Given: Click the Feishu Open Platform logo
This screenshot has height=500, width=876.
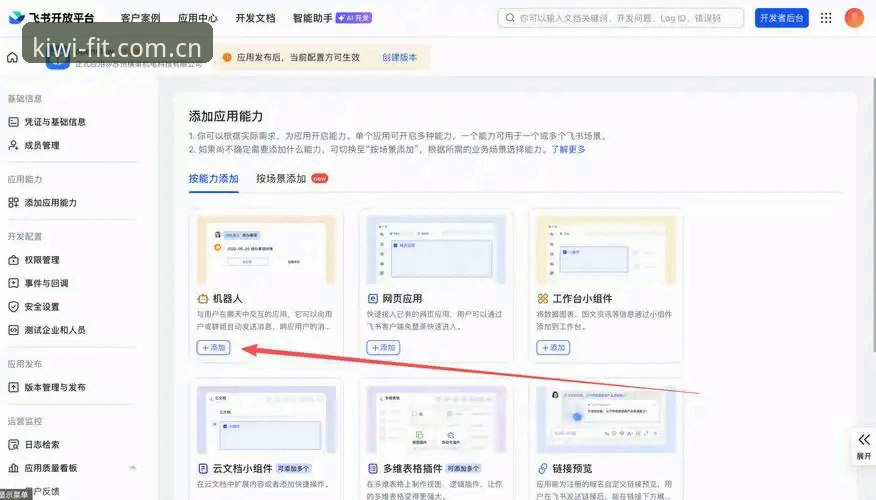Looking at the screenshot, I should [51, 18].
